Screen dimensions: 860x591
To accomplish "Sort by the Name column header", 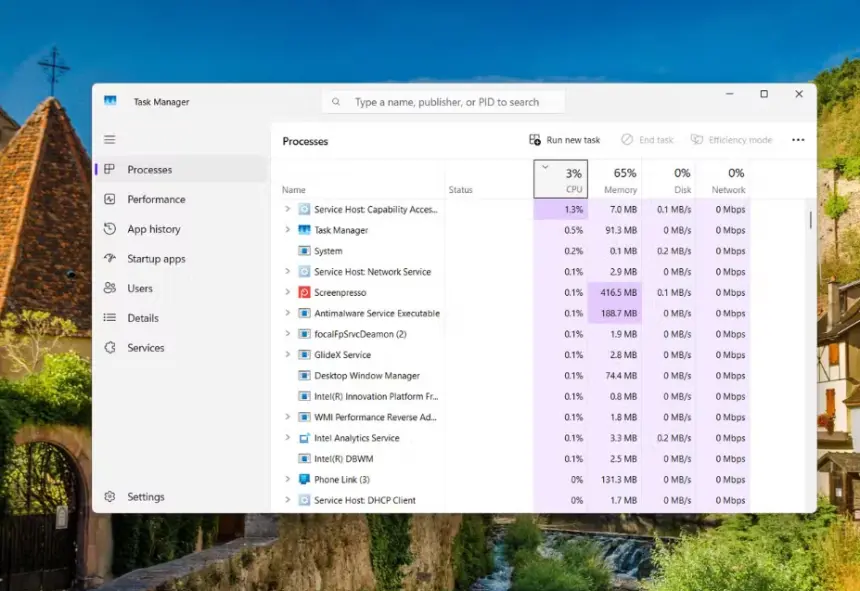I will tap(293, 190).
